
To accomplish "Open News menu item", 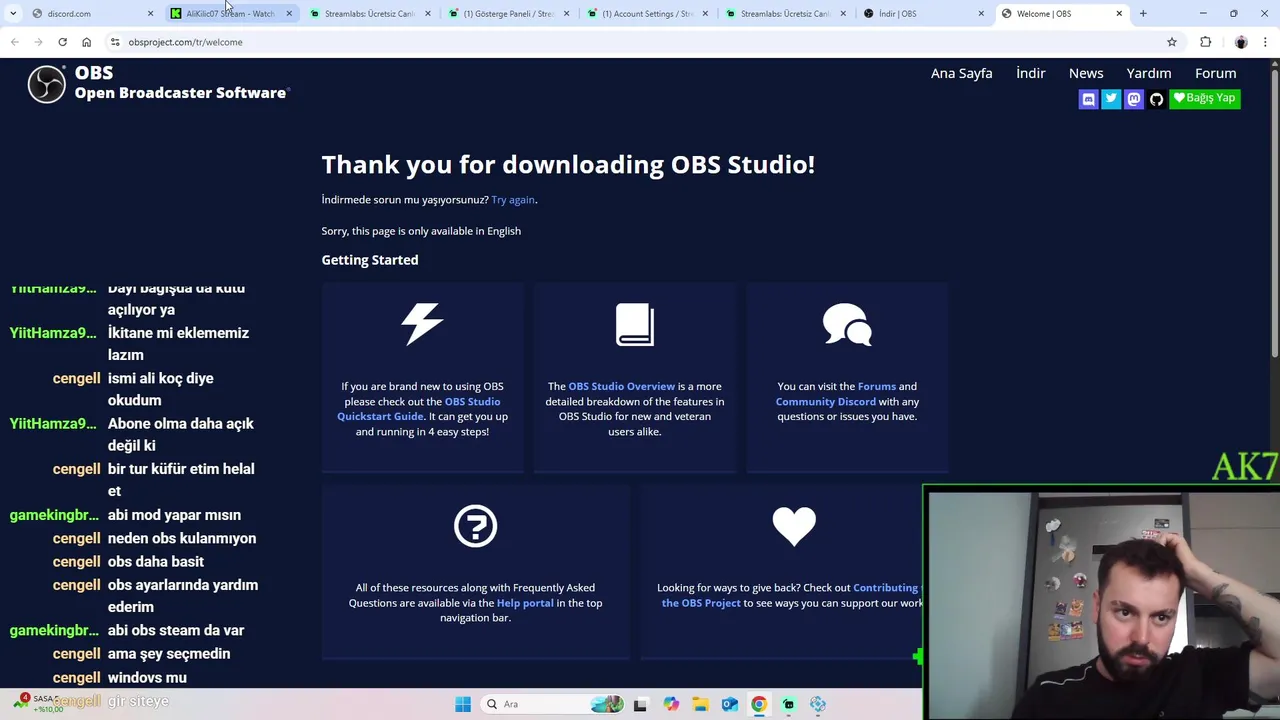I will (1086, 73).
